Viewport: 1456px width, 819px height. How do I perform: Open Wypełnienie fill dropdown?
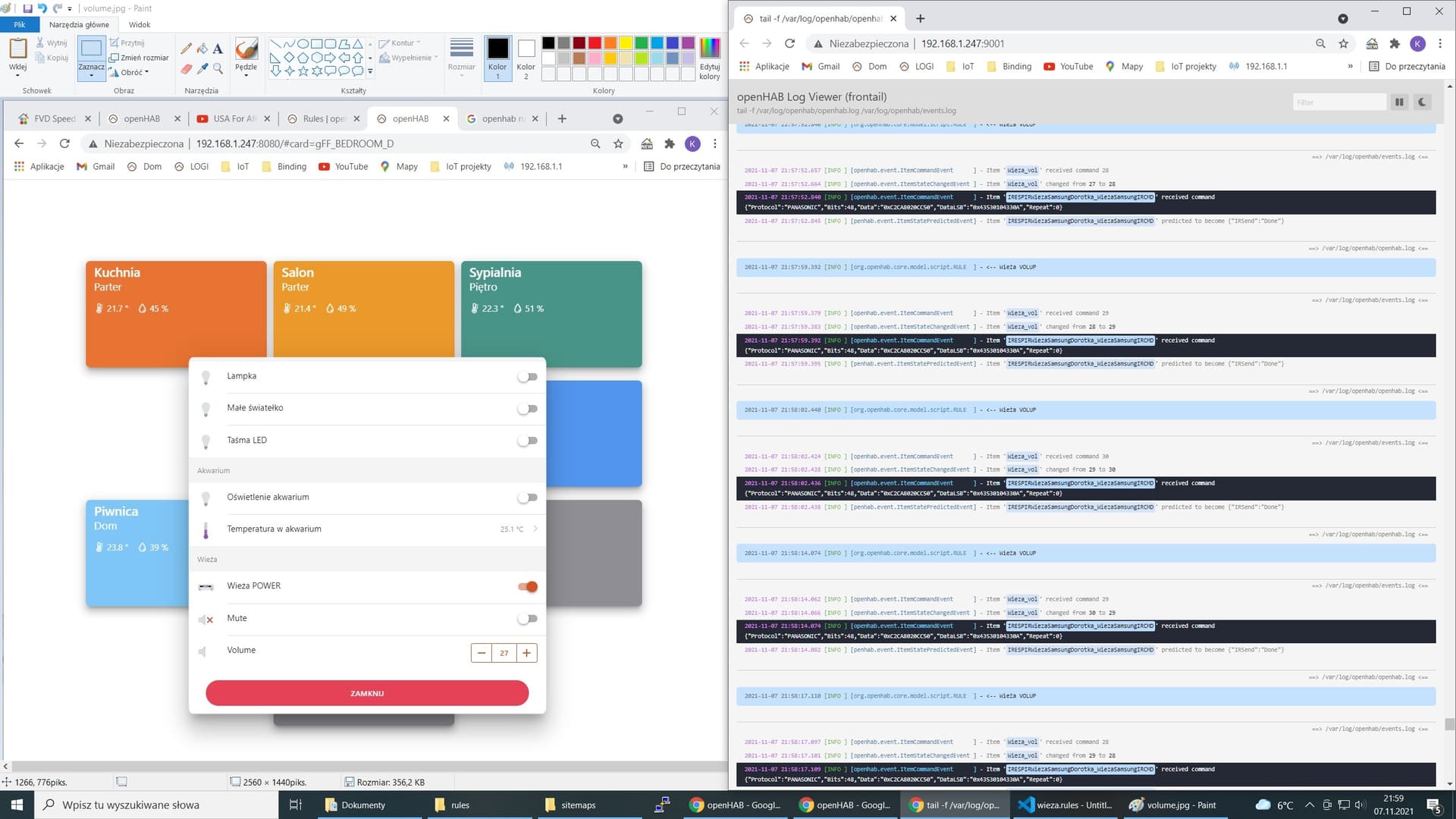(409, 58)
